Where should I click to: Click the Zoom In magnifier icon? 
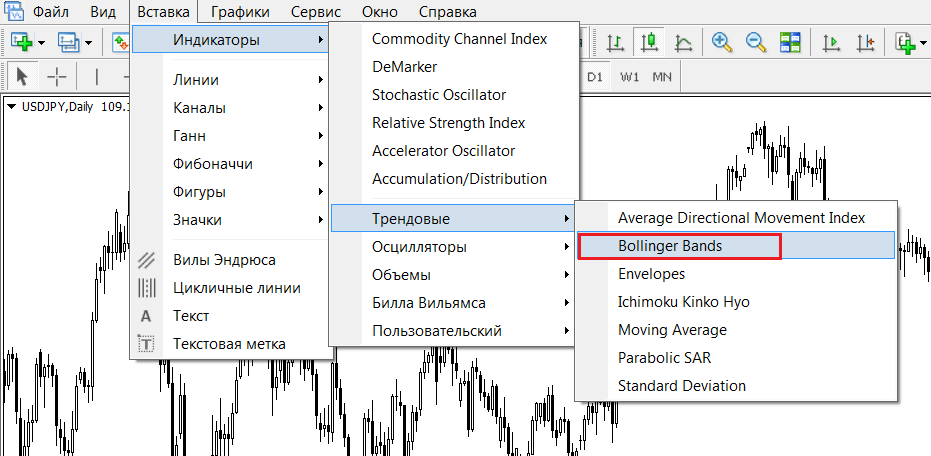721,42
